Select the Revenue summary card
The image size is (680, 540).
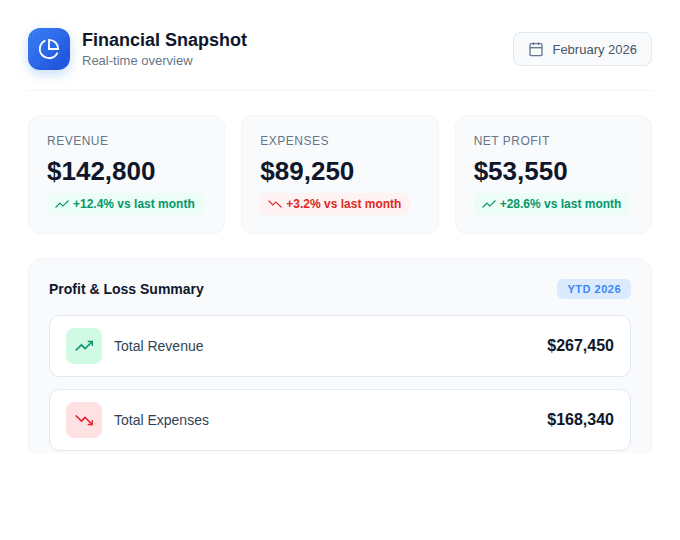coord(126,174)
